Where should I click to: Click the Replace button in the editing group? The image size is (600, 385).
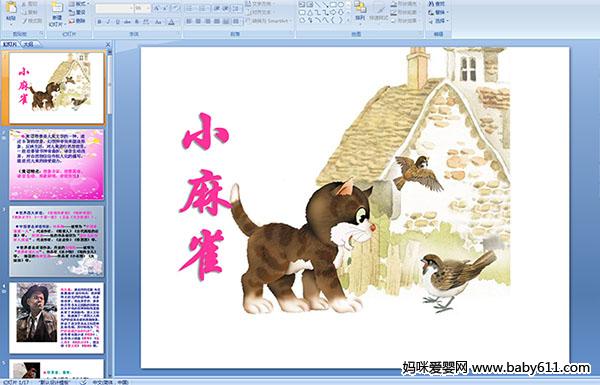437,12
